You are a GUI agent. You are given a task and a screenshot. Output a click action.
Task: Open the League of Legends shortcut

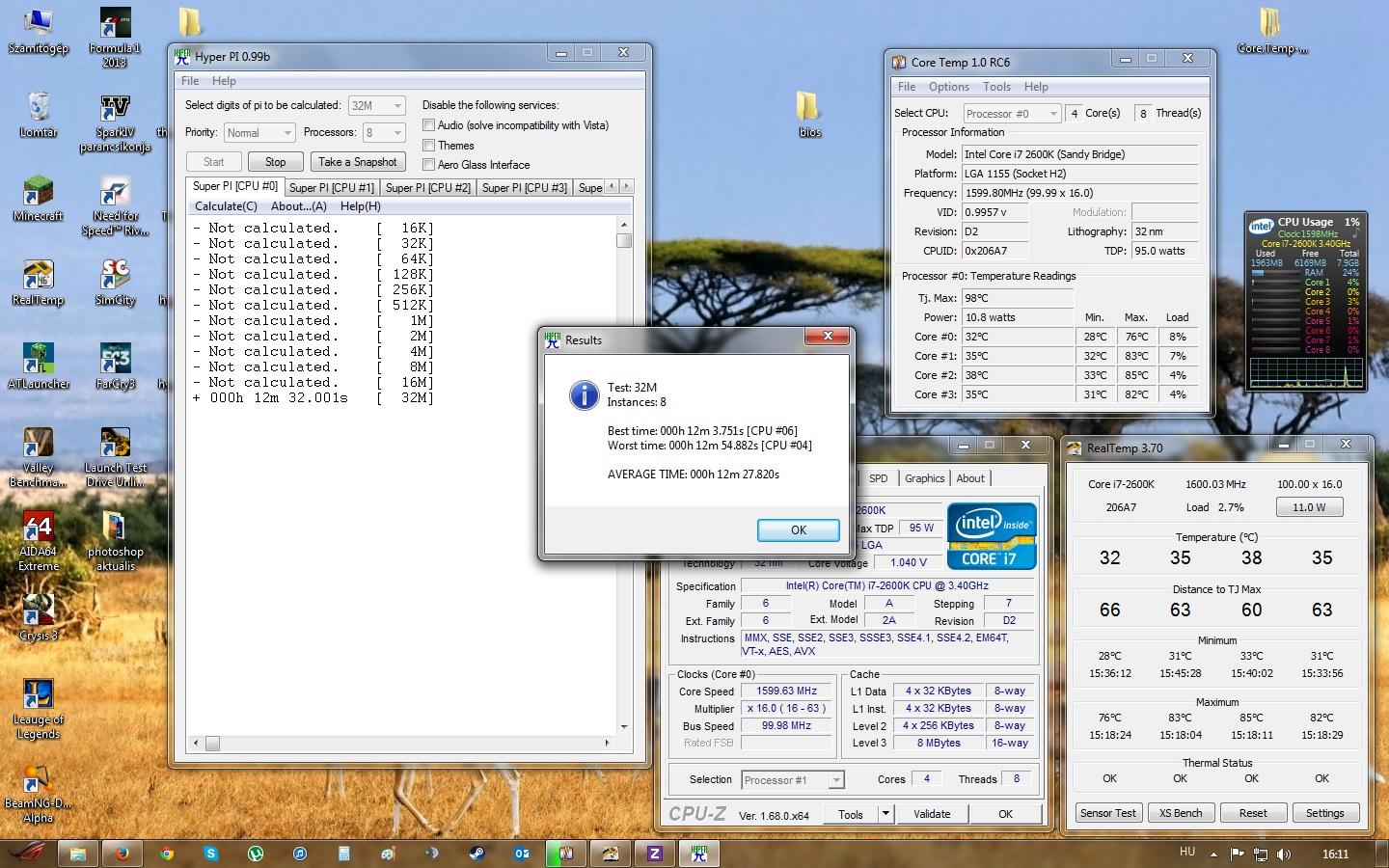(x=39, y=710)
